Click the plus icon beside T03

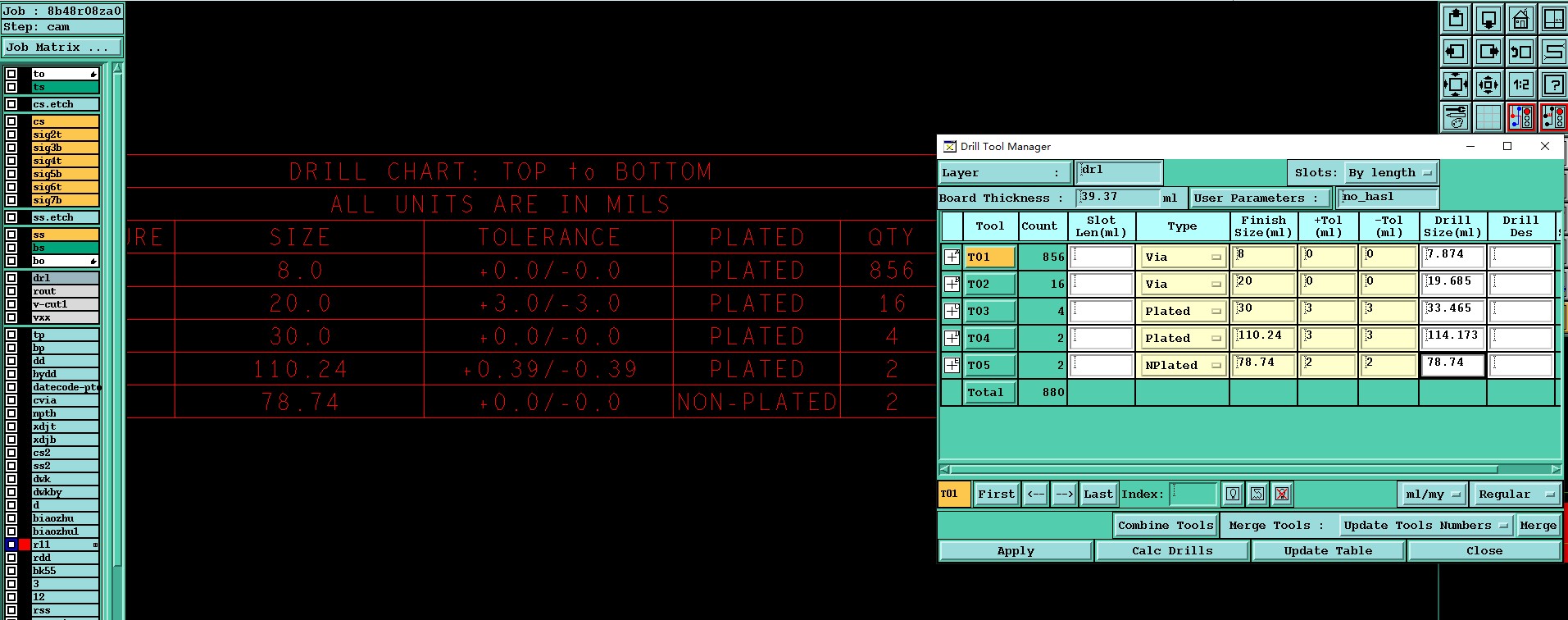tap(952, 311)
